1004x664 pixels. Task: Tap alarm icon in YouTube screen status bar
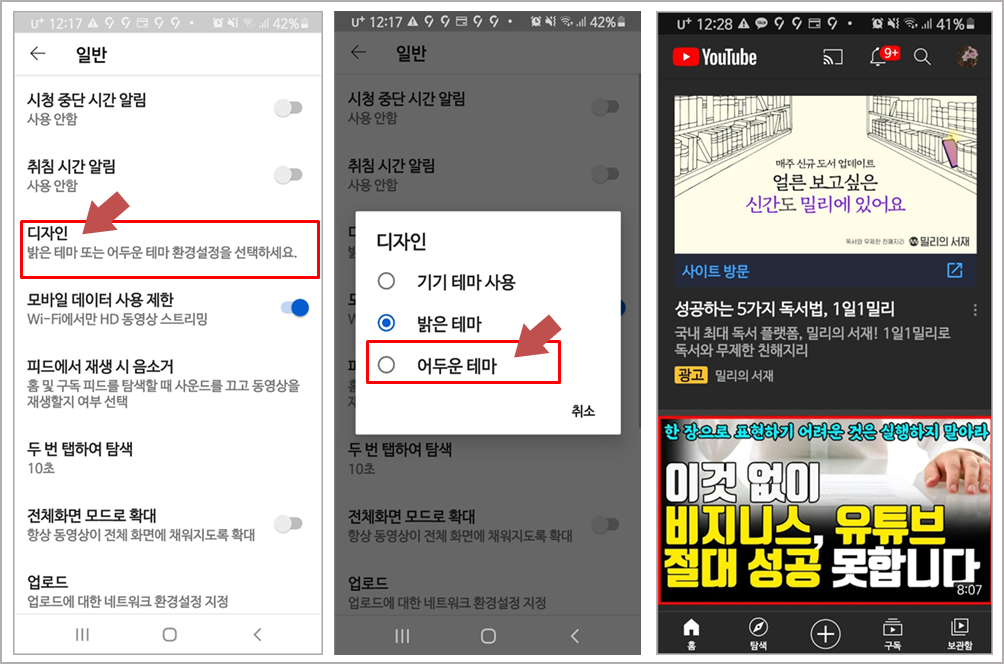tap(877, 24)
